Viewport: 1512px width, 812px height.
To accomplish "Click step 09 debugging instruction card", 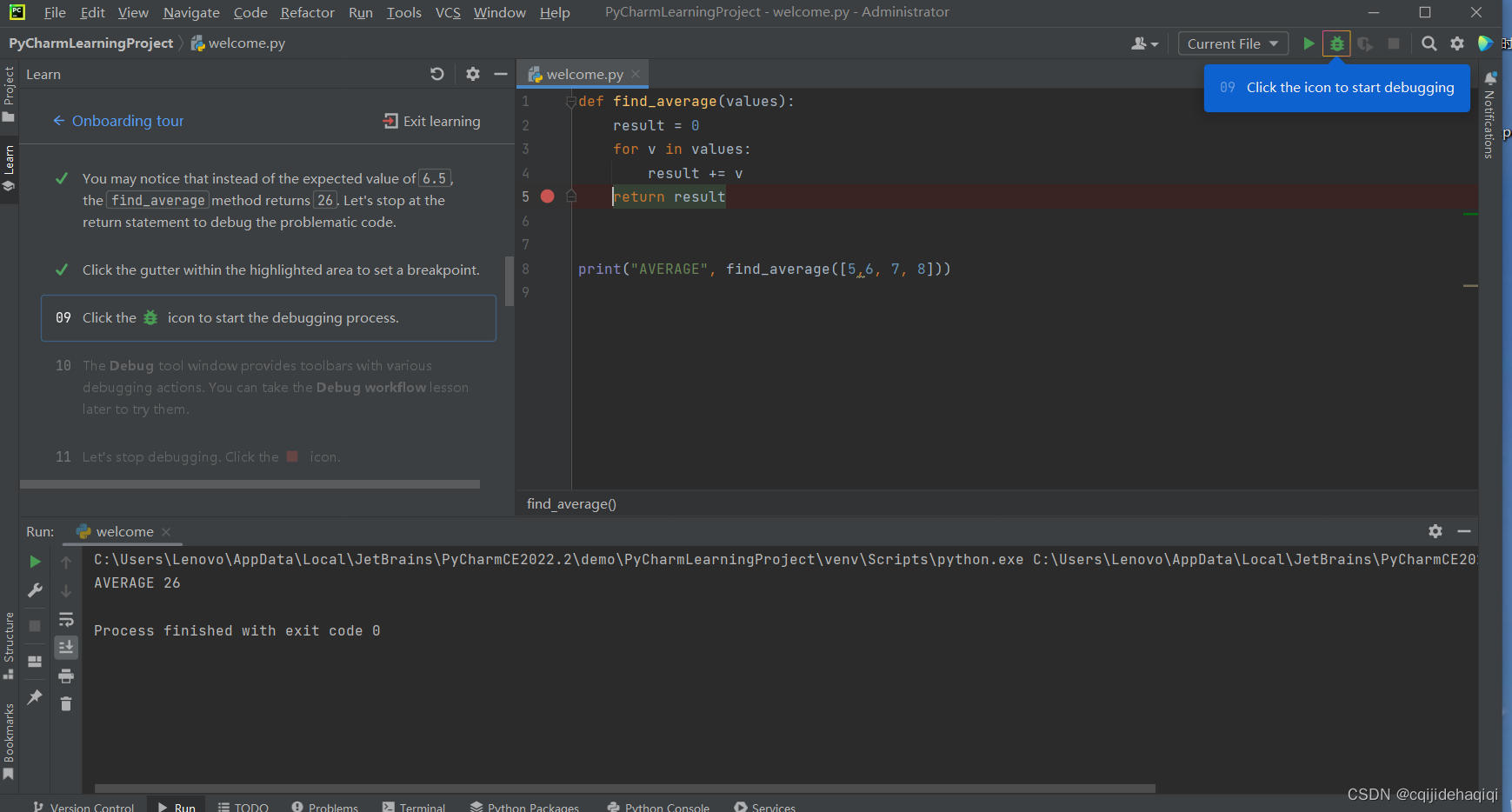I will [269, 318].
